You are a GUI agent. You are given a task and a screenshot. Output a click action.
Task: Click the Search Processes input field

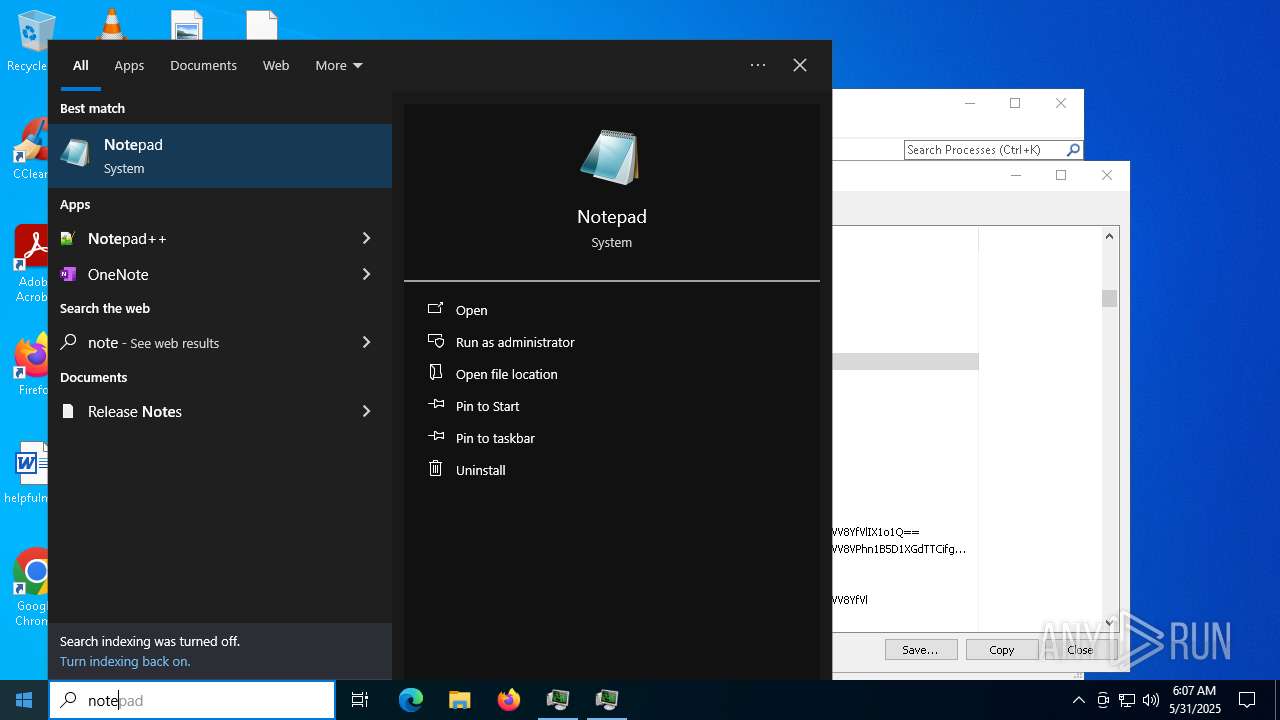985,150
